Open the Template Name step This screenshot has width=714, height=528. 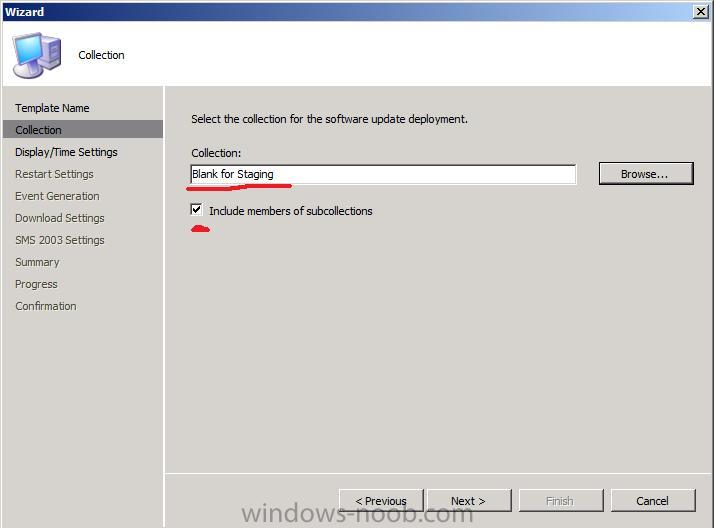pos(52,108)
